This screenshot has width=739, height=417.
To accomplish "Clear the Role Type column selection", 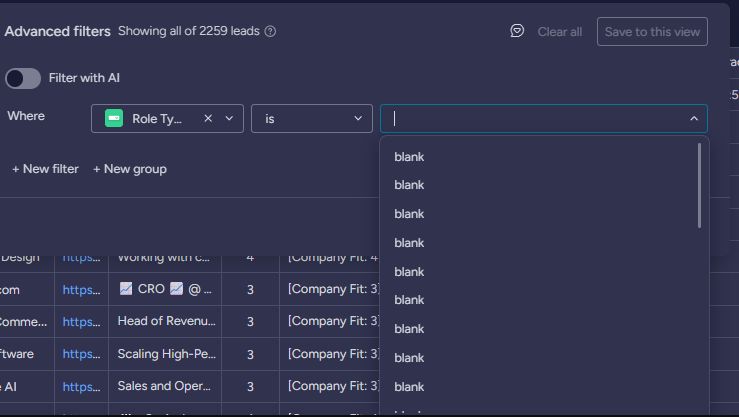I will 208,118.
